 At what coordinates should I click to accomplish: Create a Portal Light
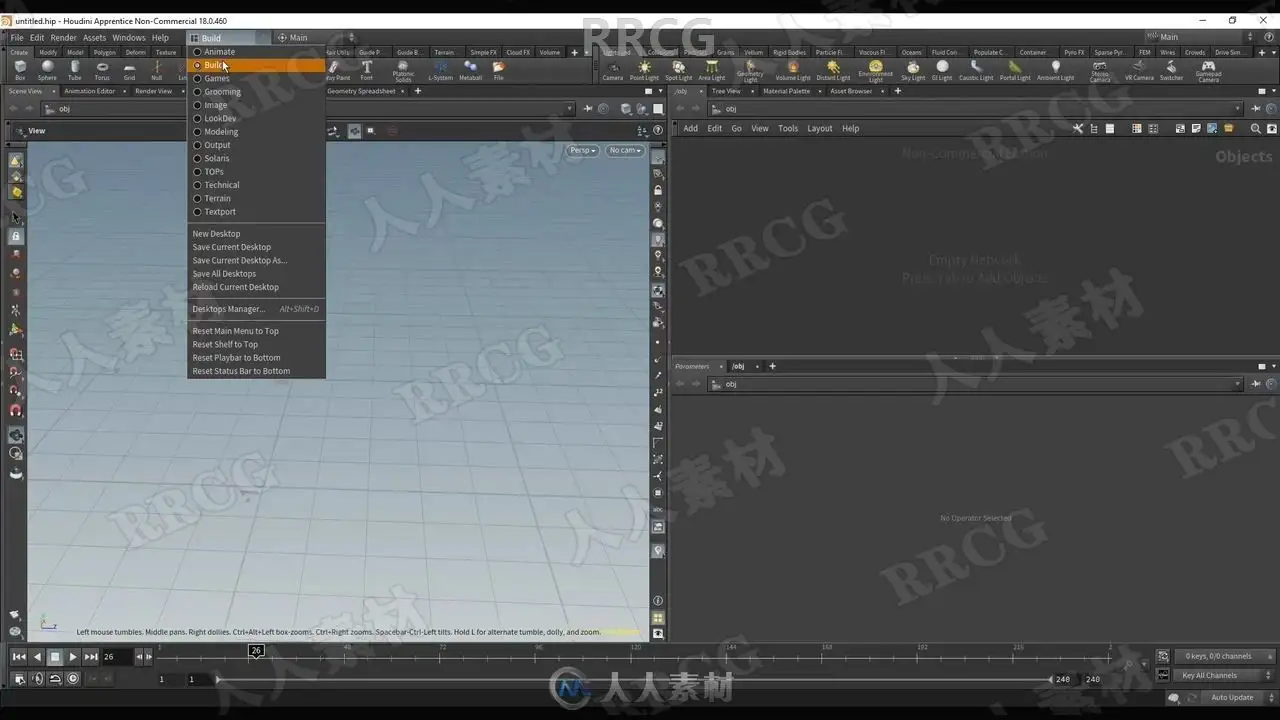[1015, 70]
